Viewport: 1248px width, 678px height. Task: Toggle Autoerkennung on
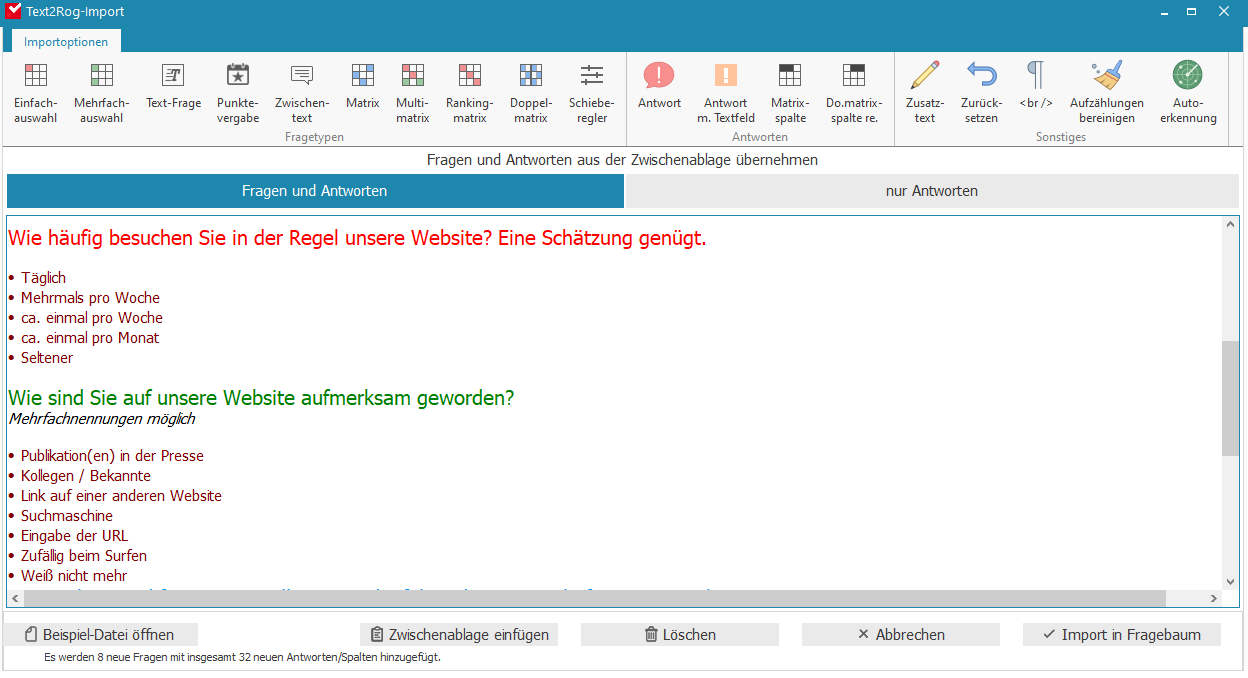click(x=1186, y=90)
